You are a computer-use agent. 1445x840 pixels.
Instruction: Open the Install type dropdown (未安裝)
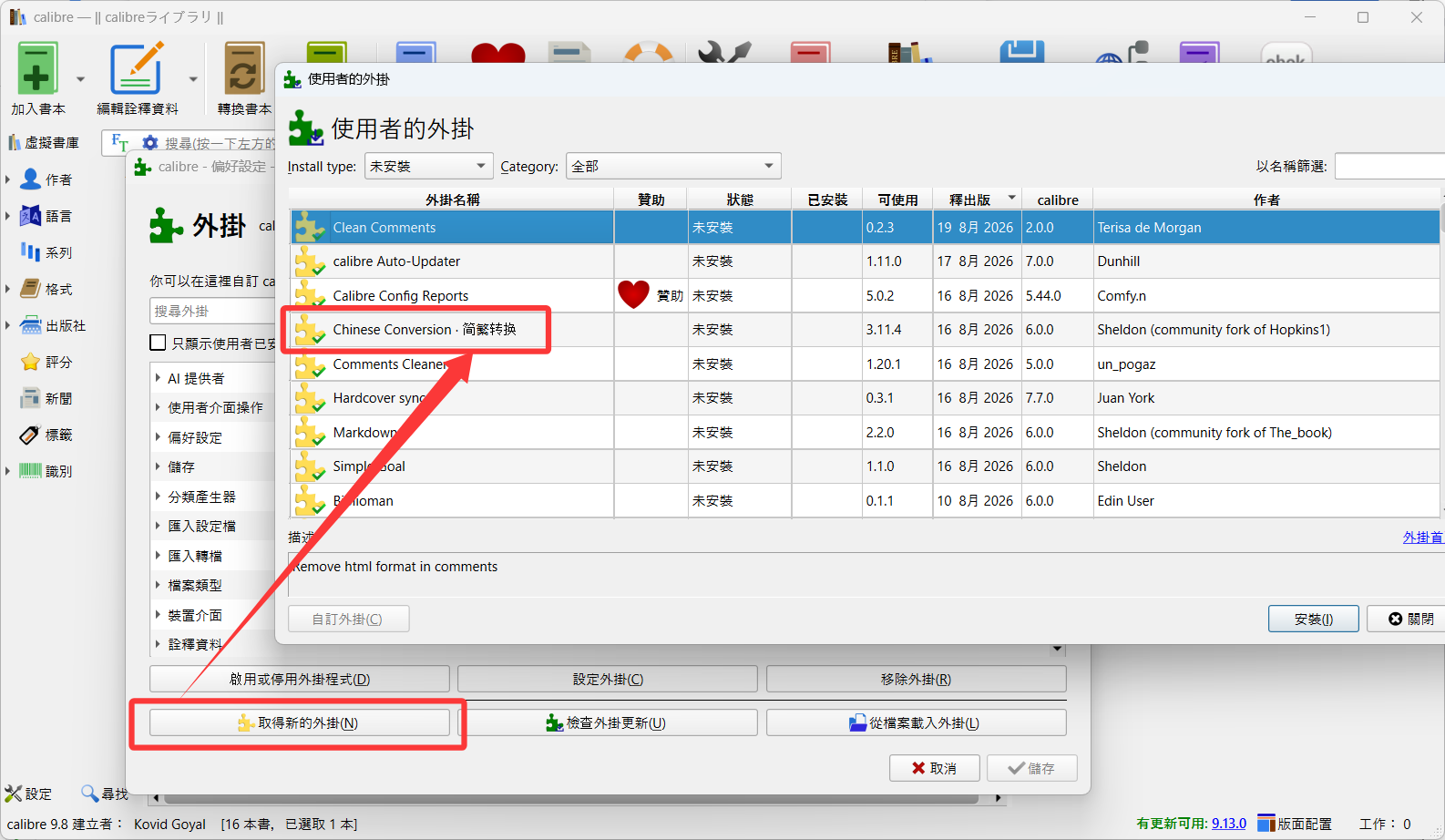428,166
